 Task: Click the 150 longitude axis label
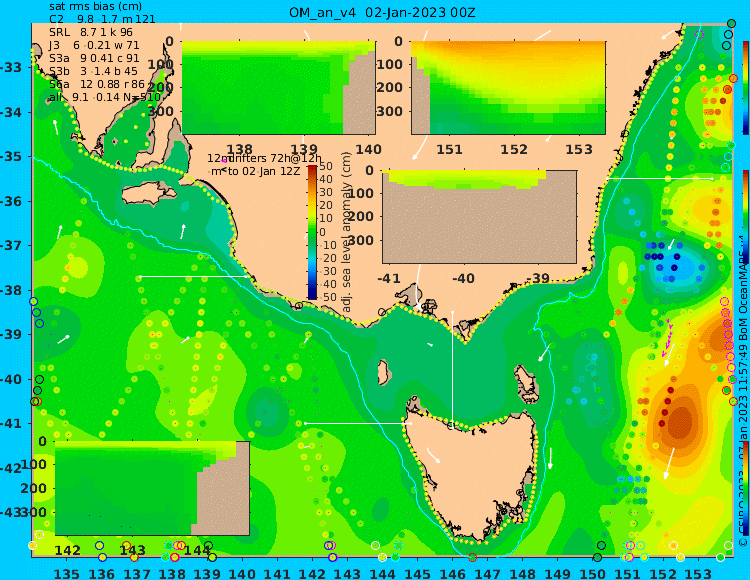pos(592,573)
